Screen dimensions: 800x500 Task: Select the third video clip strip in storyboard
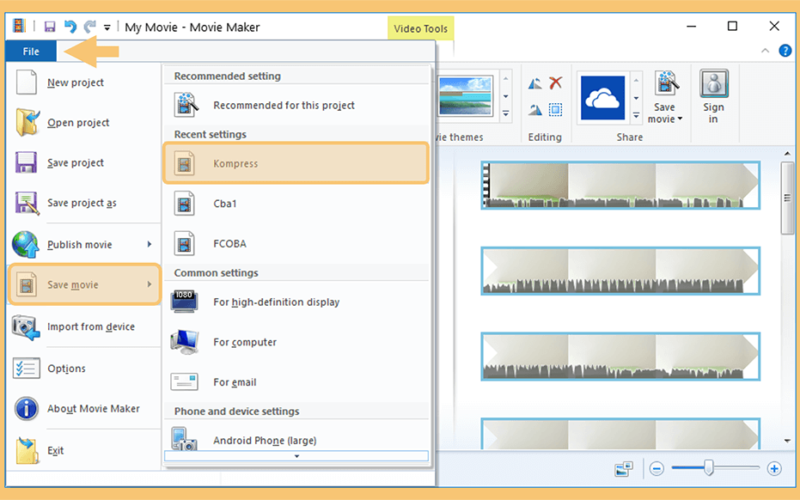point(620,357)
